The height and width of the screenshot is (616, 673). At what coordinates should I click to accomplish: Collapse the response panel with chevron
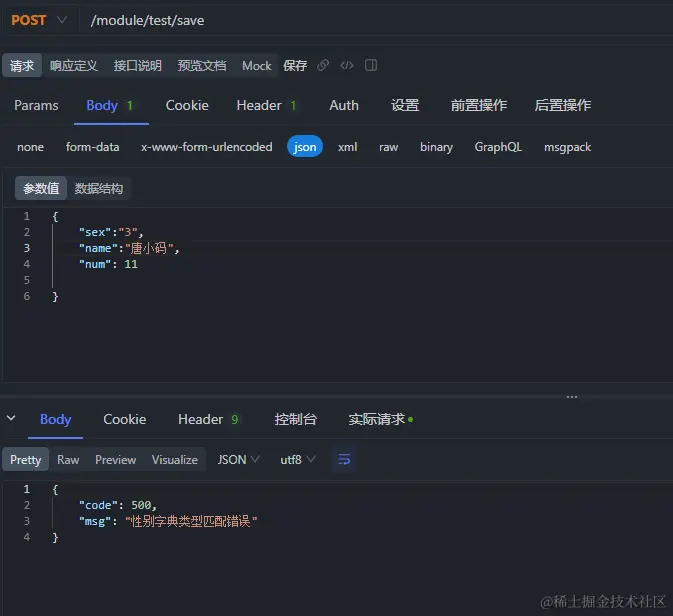11,418
